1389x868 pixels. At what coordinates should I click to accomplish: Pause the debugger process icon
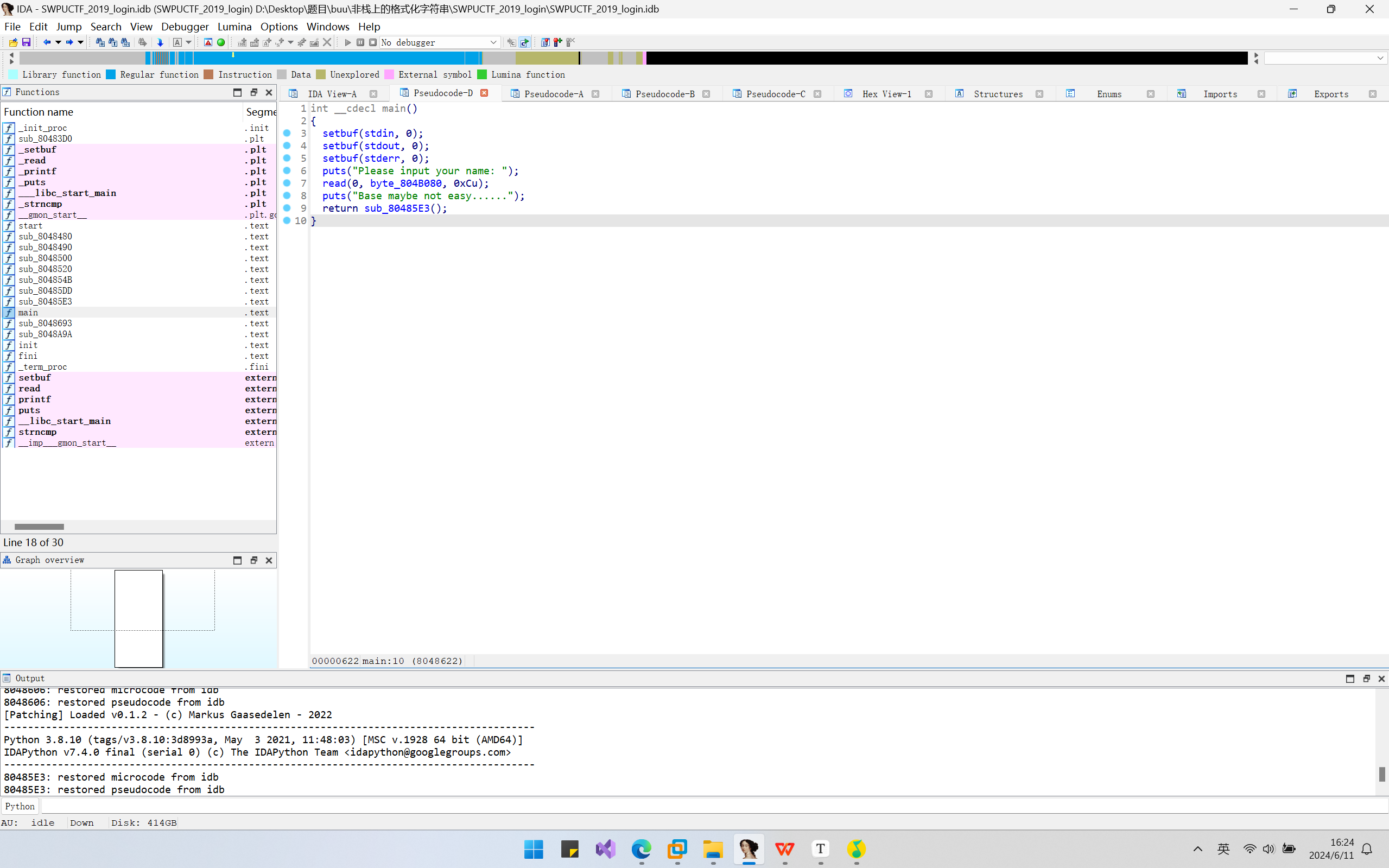(360, 42)
